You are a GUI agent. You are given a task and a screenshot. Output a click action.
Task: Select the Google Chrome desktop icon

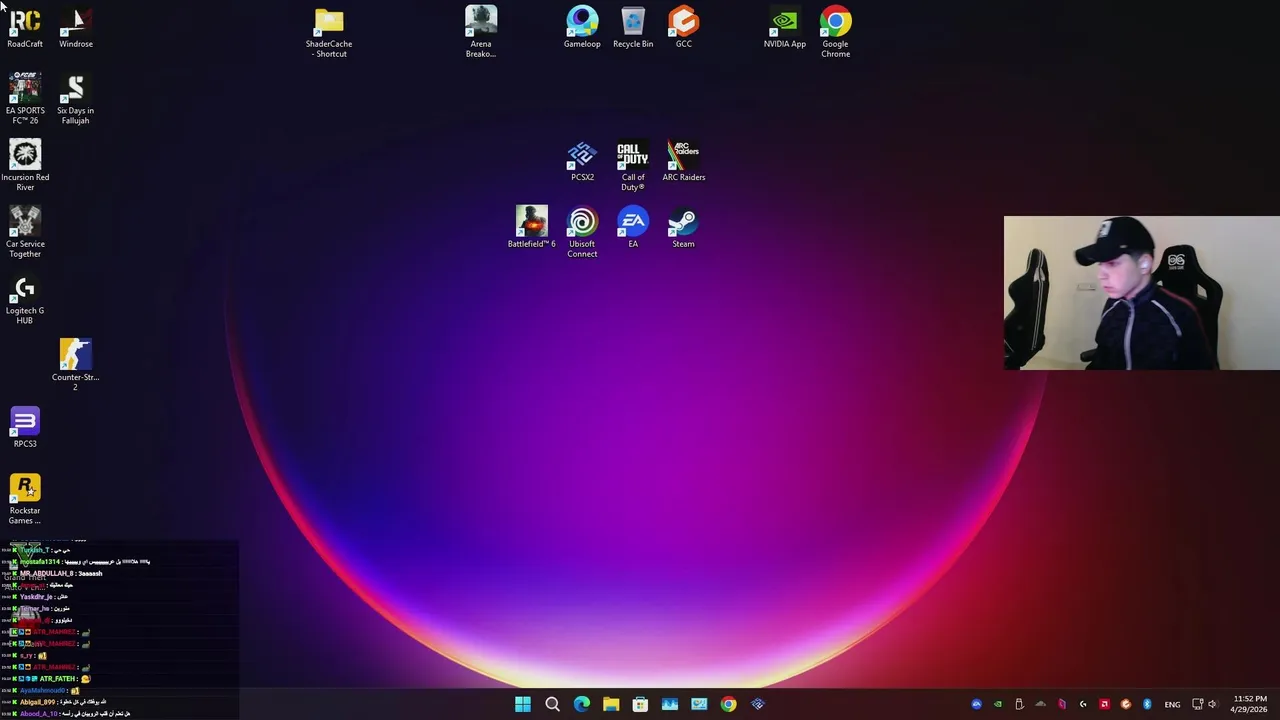tap(836, 32)
